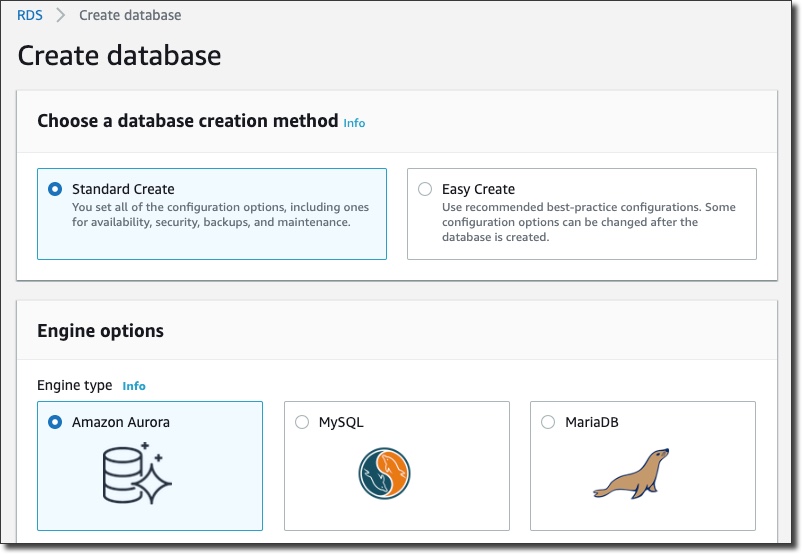Click the Engine options section heading
The image size is (802, 554).
100,331
